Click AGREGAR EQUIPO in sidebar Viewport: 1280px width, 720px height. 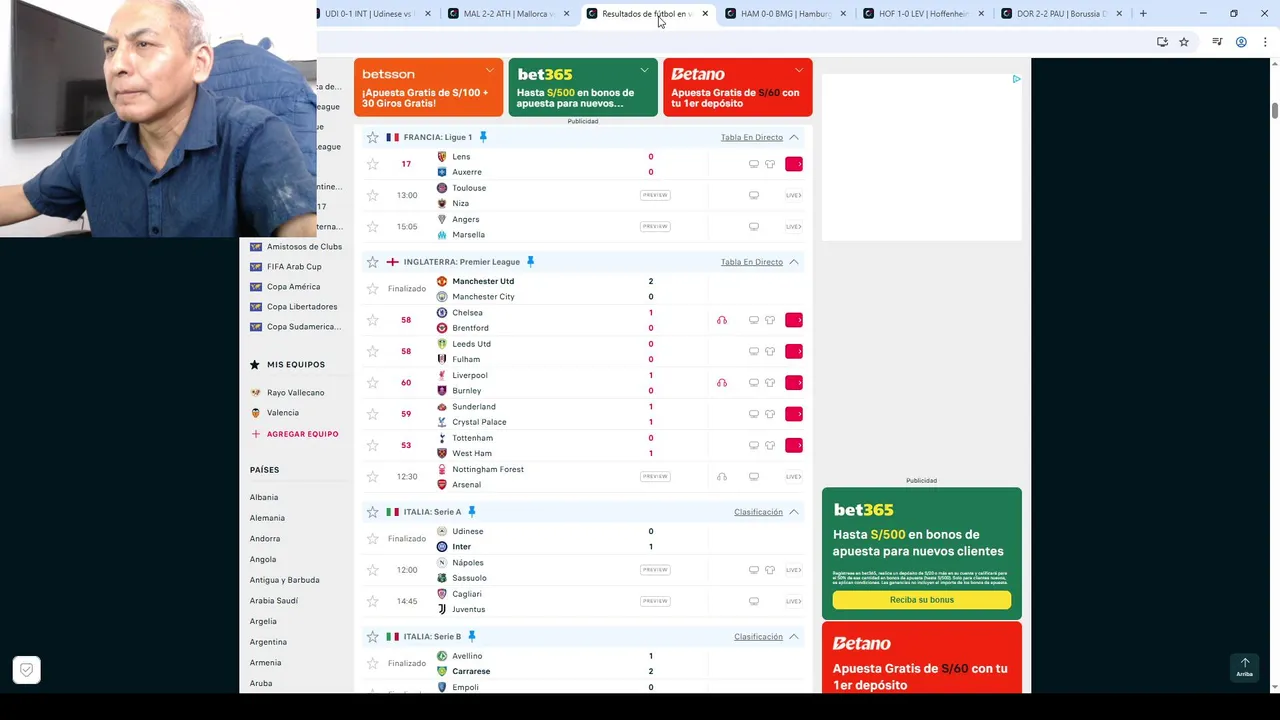pos(295,434)
